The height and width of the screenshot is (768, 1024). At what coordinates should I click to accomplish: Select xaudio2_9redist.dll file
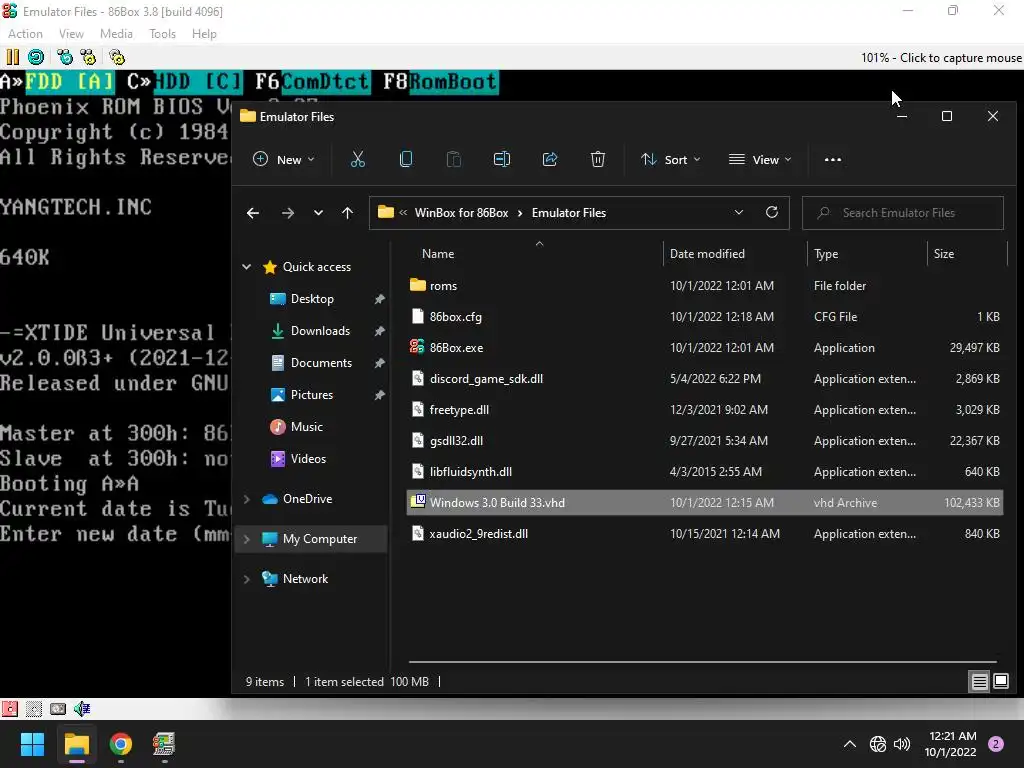point(705,534)
